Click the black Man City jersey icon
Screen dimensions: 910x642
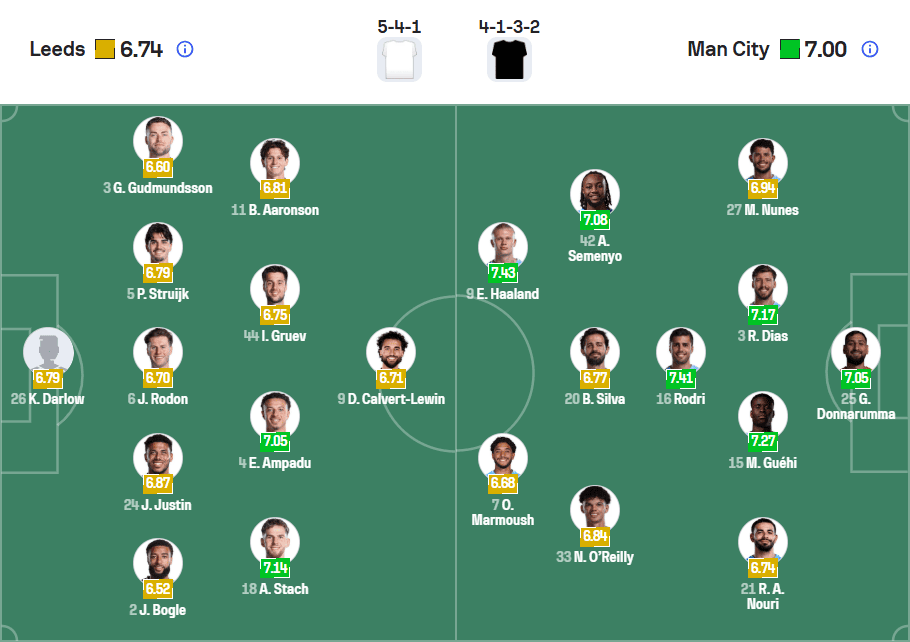[509, 58]
